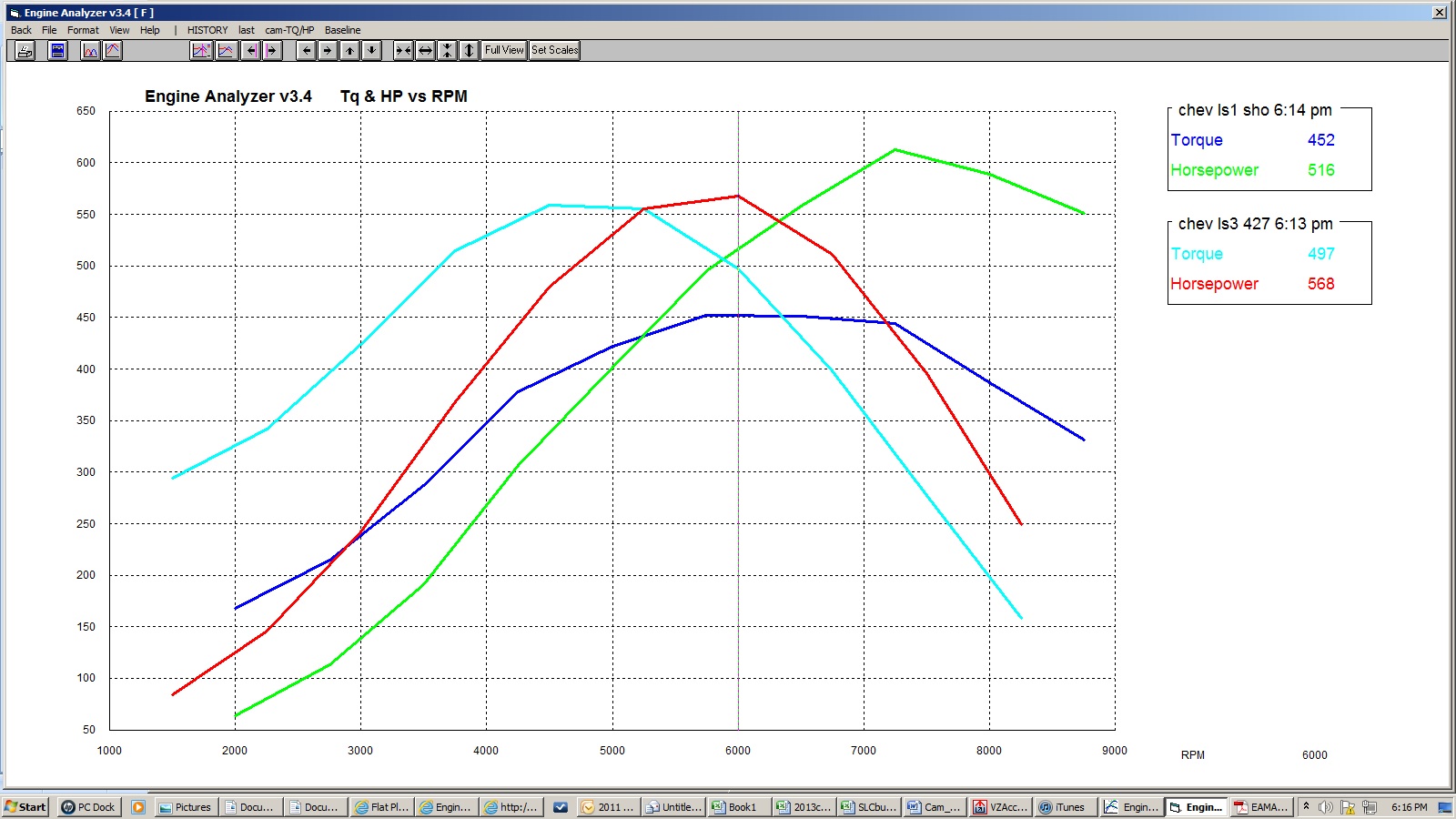
Task: Click the Baseline menu item
Action: coord(342,30)
